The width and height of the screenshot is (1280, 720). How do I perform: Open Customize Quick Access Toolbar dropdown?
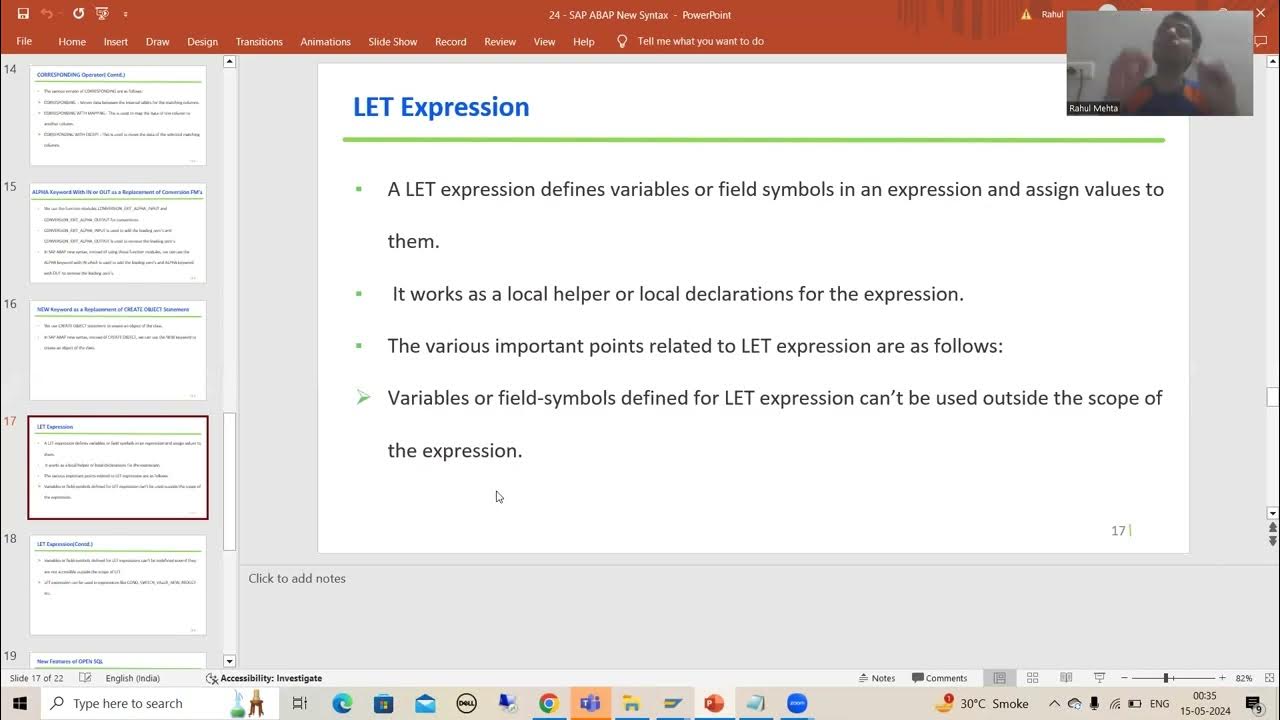(125, 14)
